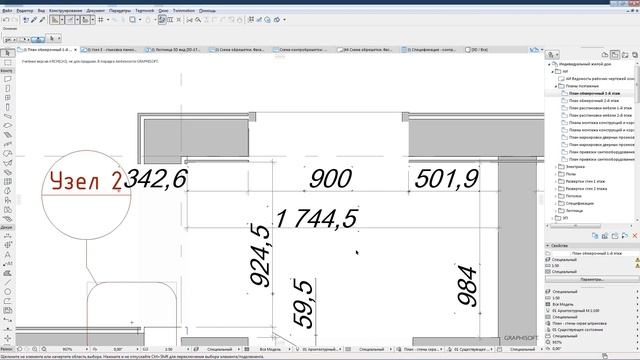Select the Marquee tool in the toolbox

pos(7,62)
